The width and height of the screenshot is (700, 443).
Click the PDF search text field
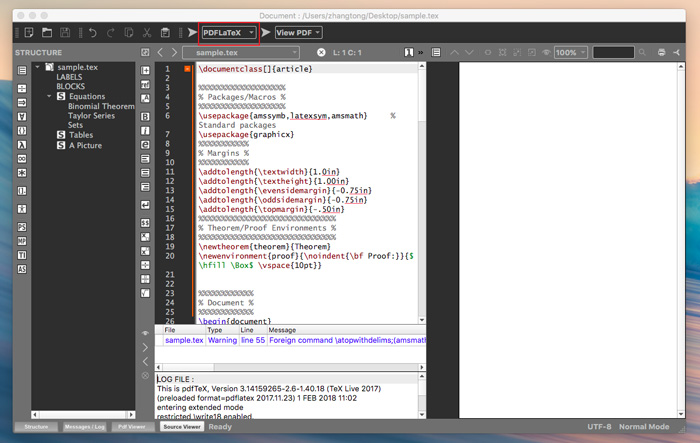click(613, 53)
